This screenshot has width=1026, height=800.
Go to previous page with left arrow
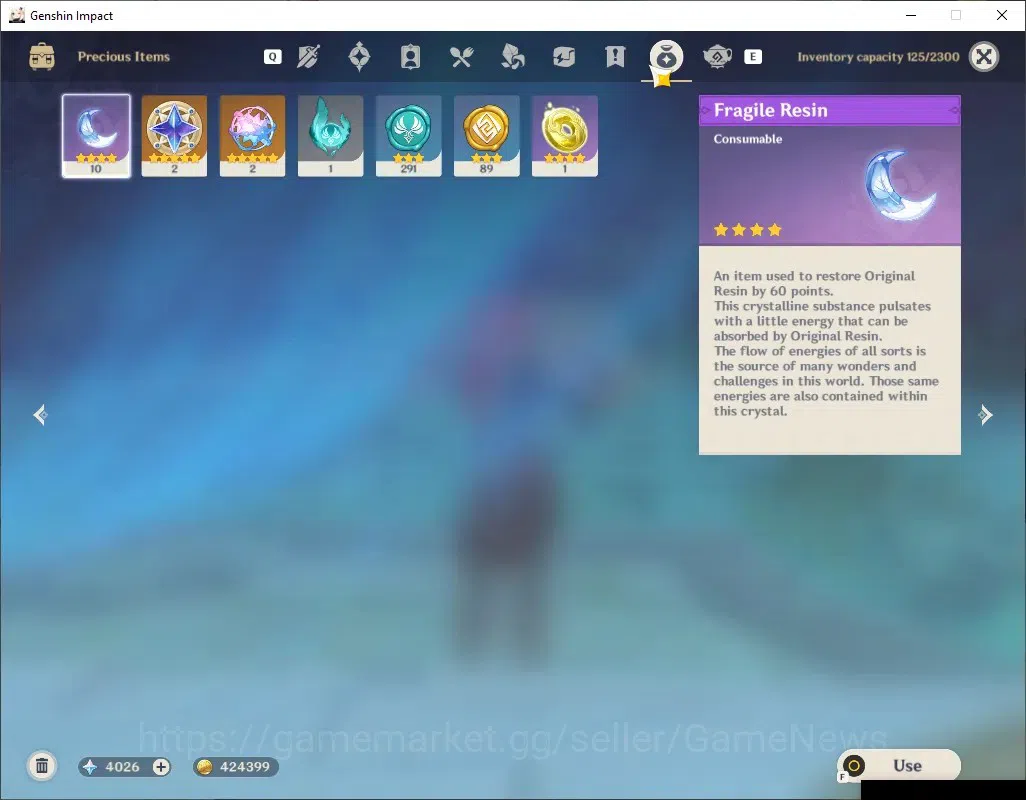pos(41,415)
